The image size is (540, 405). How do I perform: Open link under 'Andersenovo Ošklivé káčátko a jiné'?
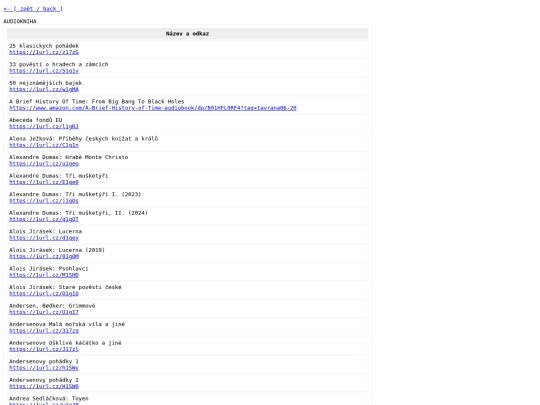[x=44, y=350]
